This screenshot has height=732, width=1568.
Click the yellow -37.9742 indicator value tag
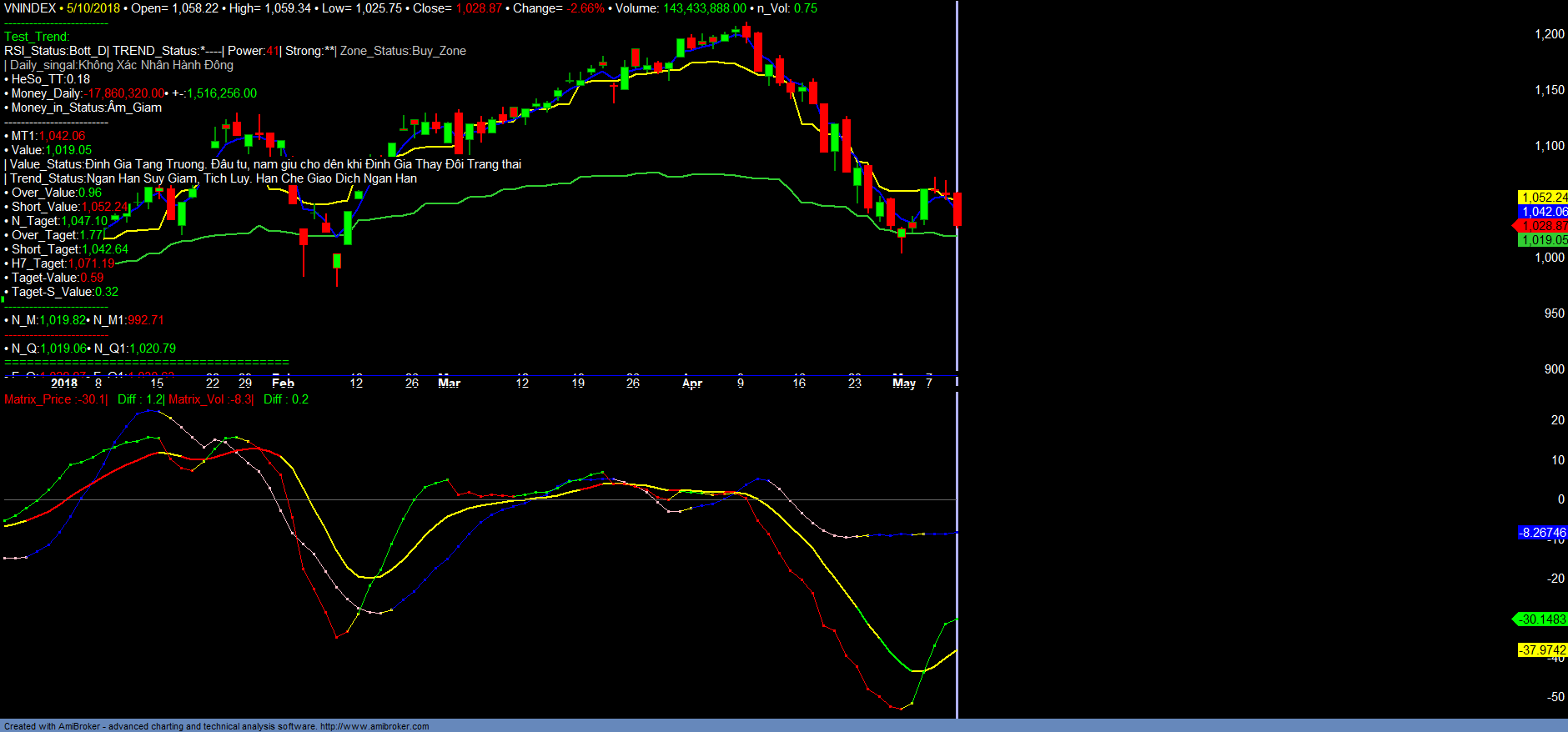[x=1541, y=650]
